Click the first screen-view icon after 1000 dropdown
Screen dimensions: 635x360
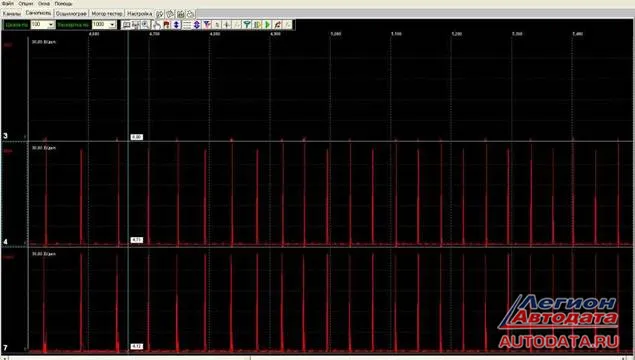126,25
